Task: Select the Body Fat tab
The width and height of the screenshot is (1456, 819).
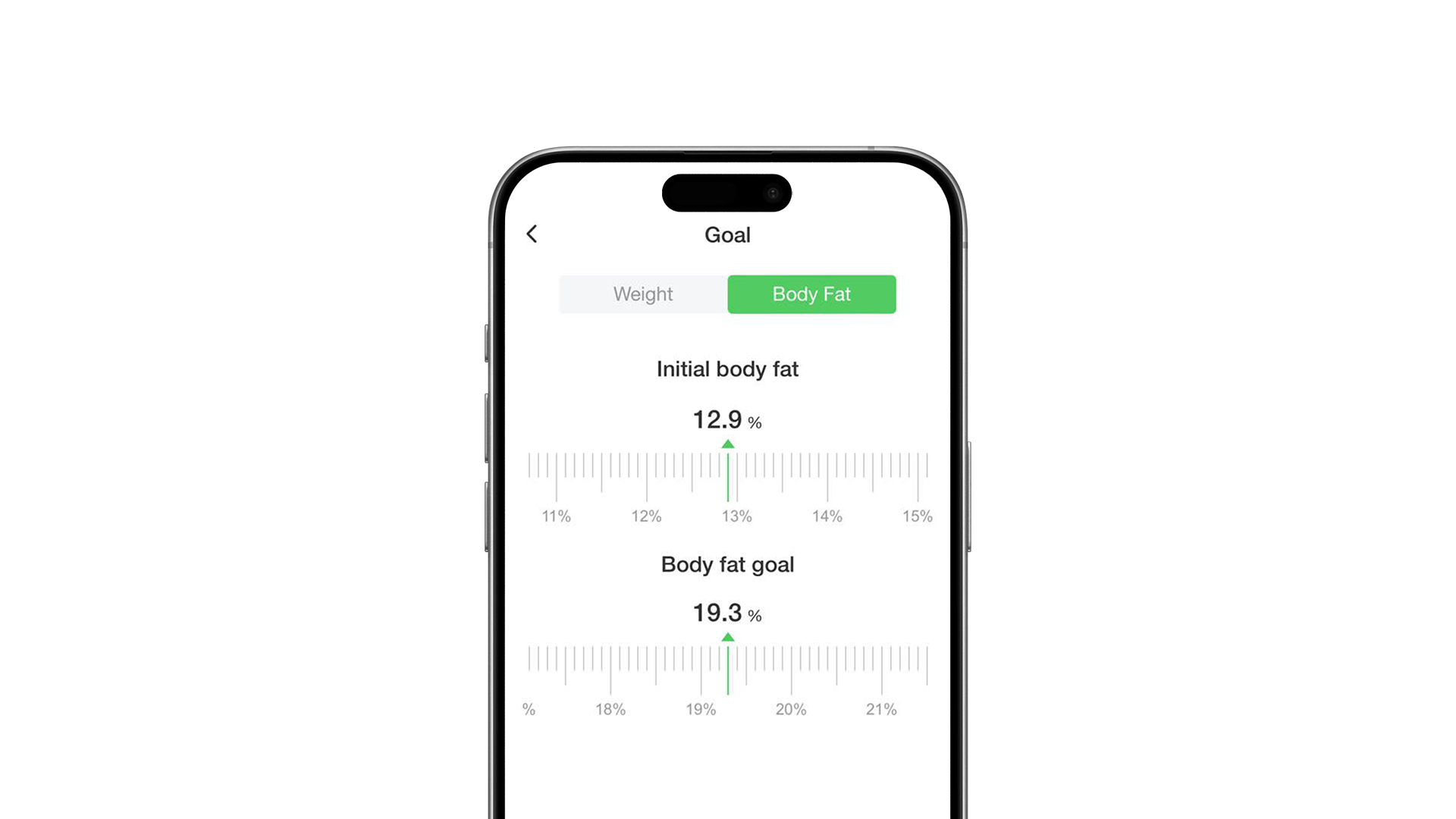Action: coord(811,294)
